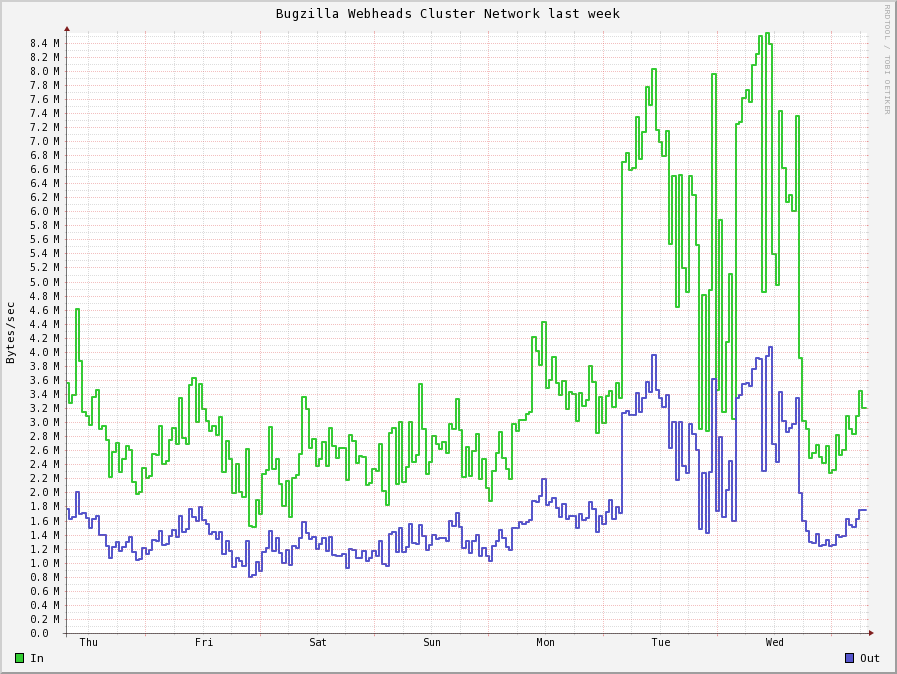
Task: Click the 4.0 M value on the y-axis
Action: [x=45, y=352]
